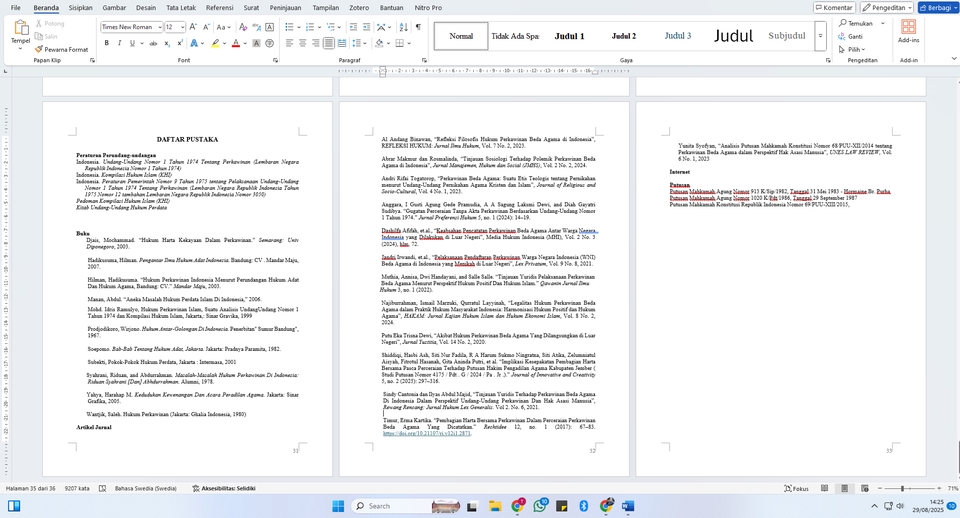Viewport: 960px width, 518px height.
Task: Toggle paragraph marks display
Action: click(x=417, y=26)
